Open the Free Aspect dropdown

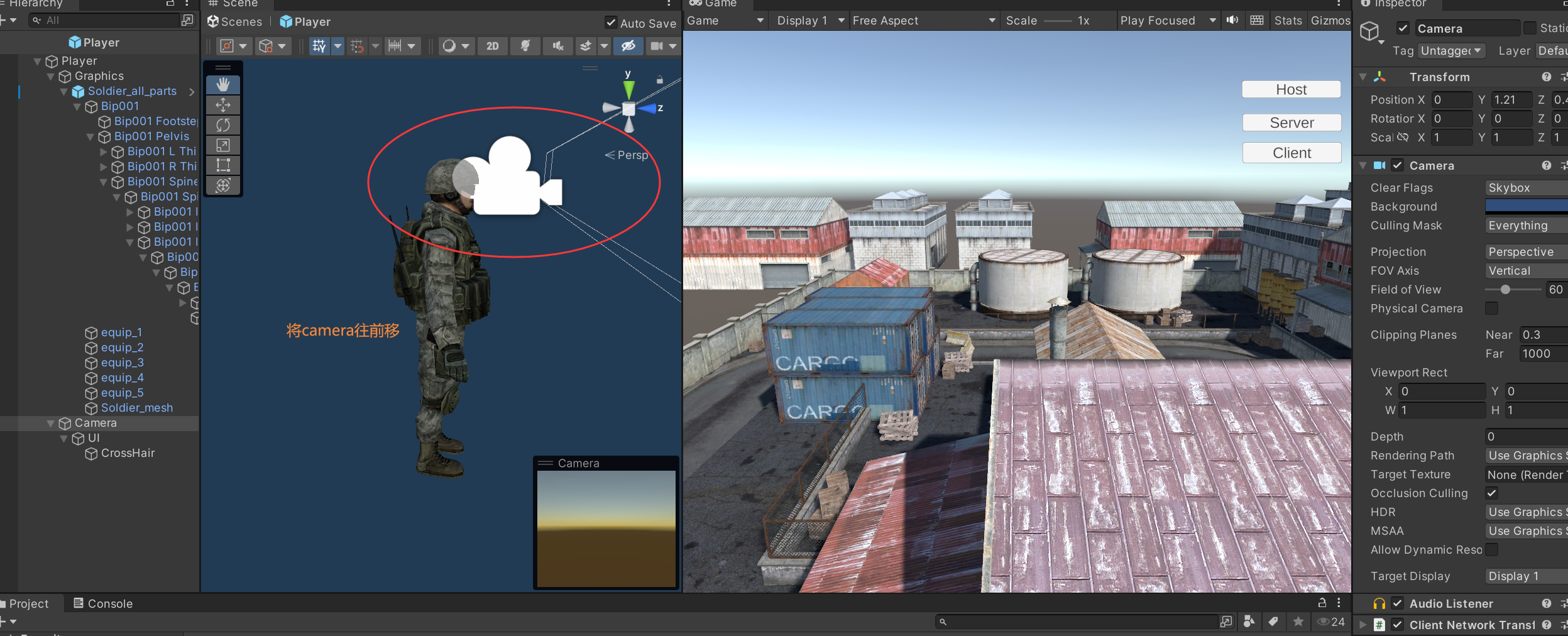[923, 21]
